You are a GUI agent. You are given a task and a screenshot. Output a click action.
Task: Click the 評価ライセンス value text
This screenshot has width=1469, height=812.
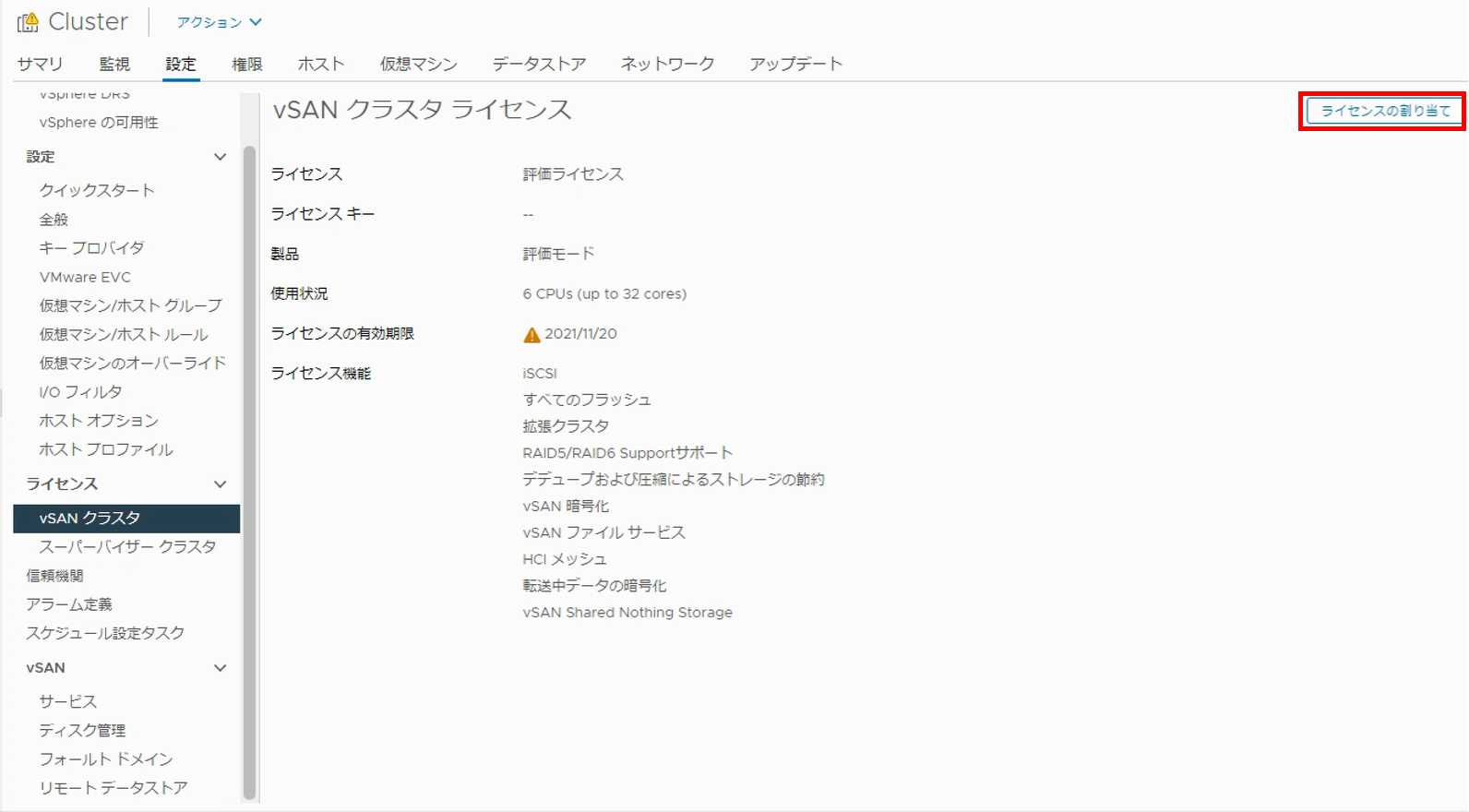573,174
